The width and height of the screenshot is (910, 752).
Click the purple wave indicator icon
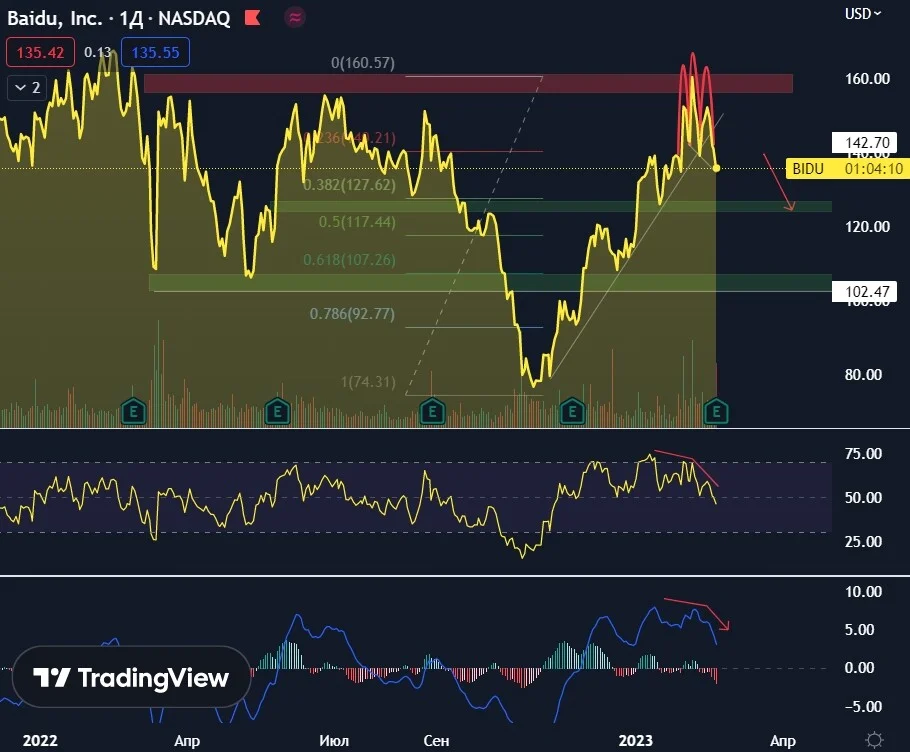tap(295, 18)
